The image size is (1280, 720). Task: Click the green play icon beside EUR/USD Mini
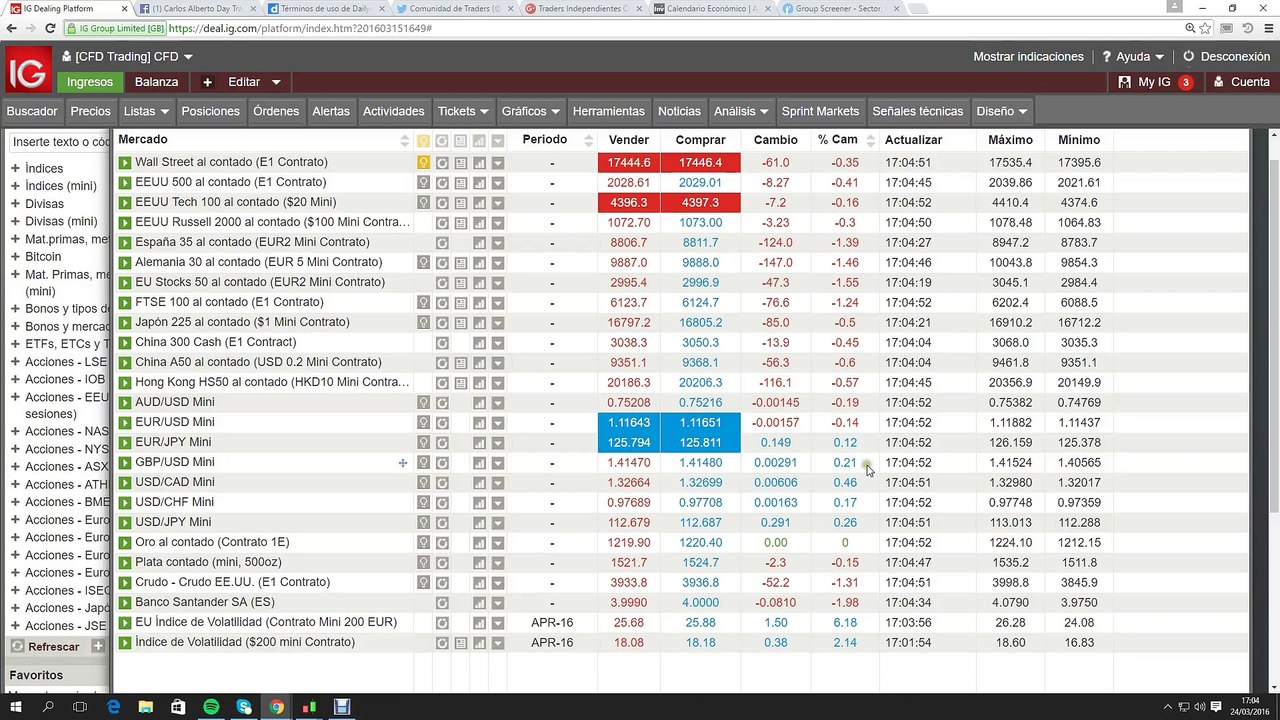pyautogui.click(x=125, y=422)
